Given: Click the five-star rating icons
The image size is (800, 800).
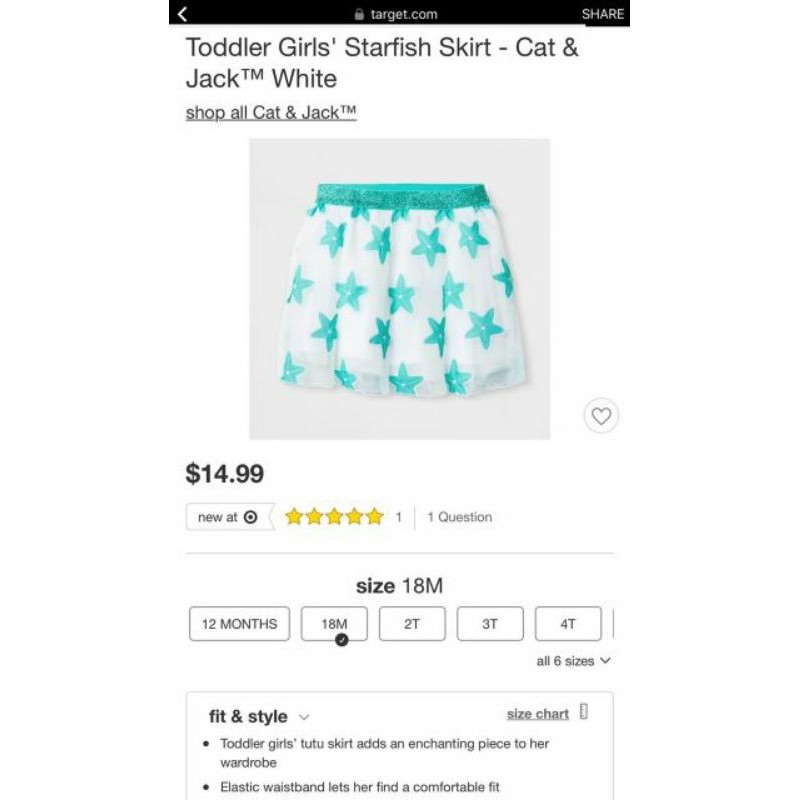Looking at the screenshot, I should click(x=334, y=517).
